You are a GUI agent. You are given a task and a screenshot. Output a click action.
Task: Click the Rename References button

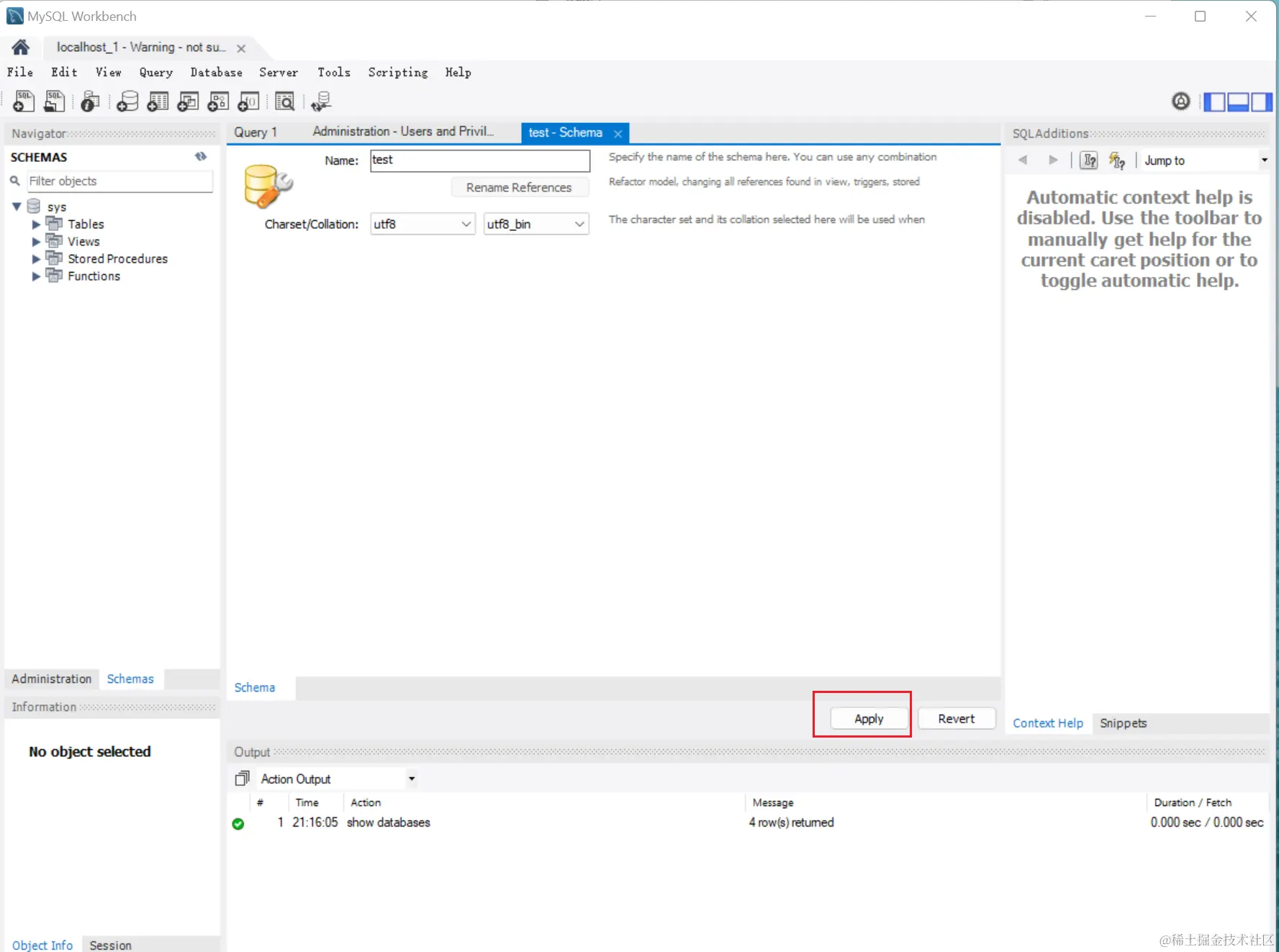(x=519, y=187)
